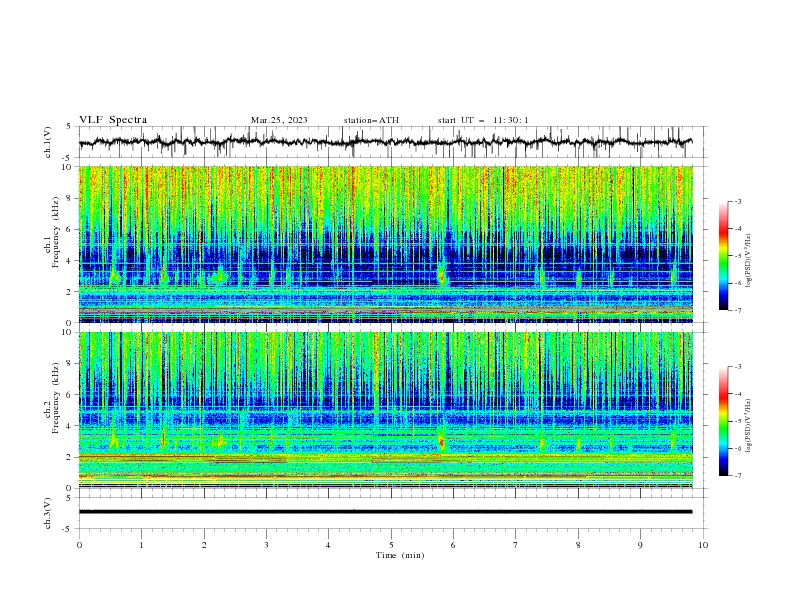Click the ch.1 spectrogram panel
The height and width of the screenshot is (612, 792).
pos(386,244)
